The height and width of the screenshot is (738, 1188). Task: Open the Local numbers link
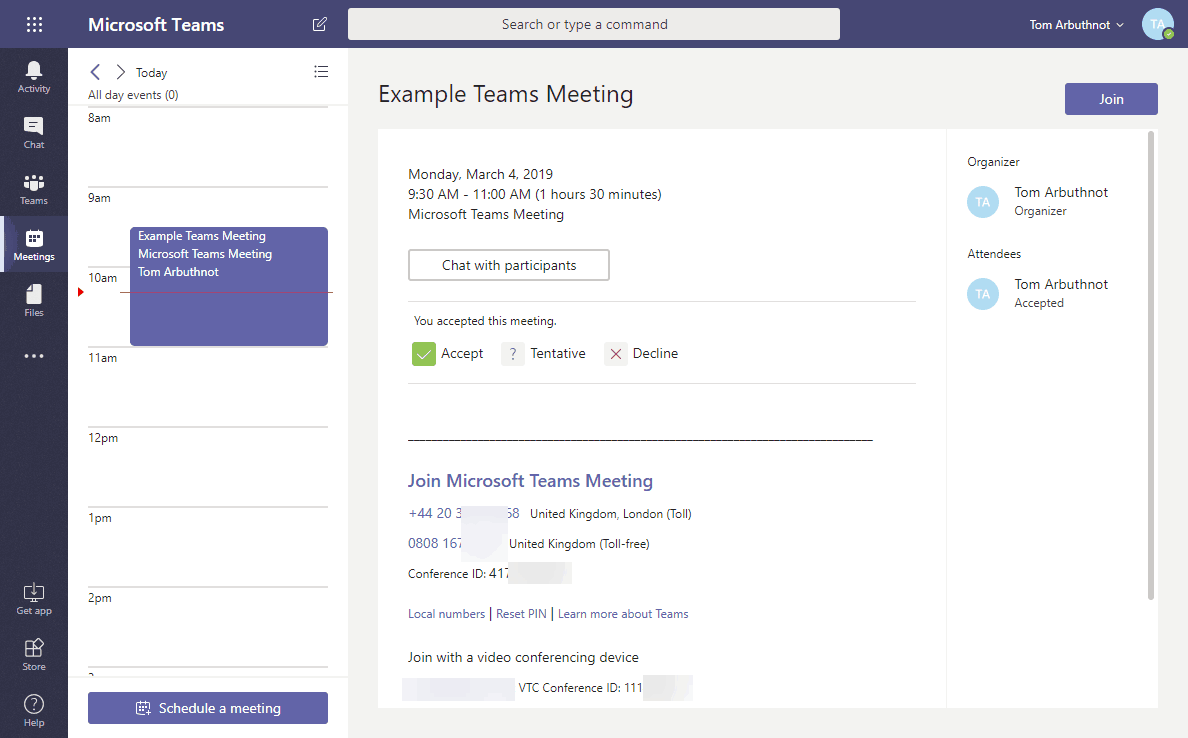(446, 613)
